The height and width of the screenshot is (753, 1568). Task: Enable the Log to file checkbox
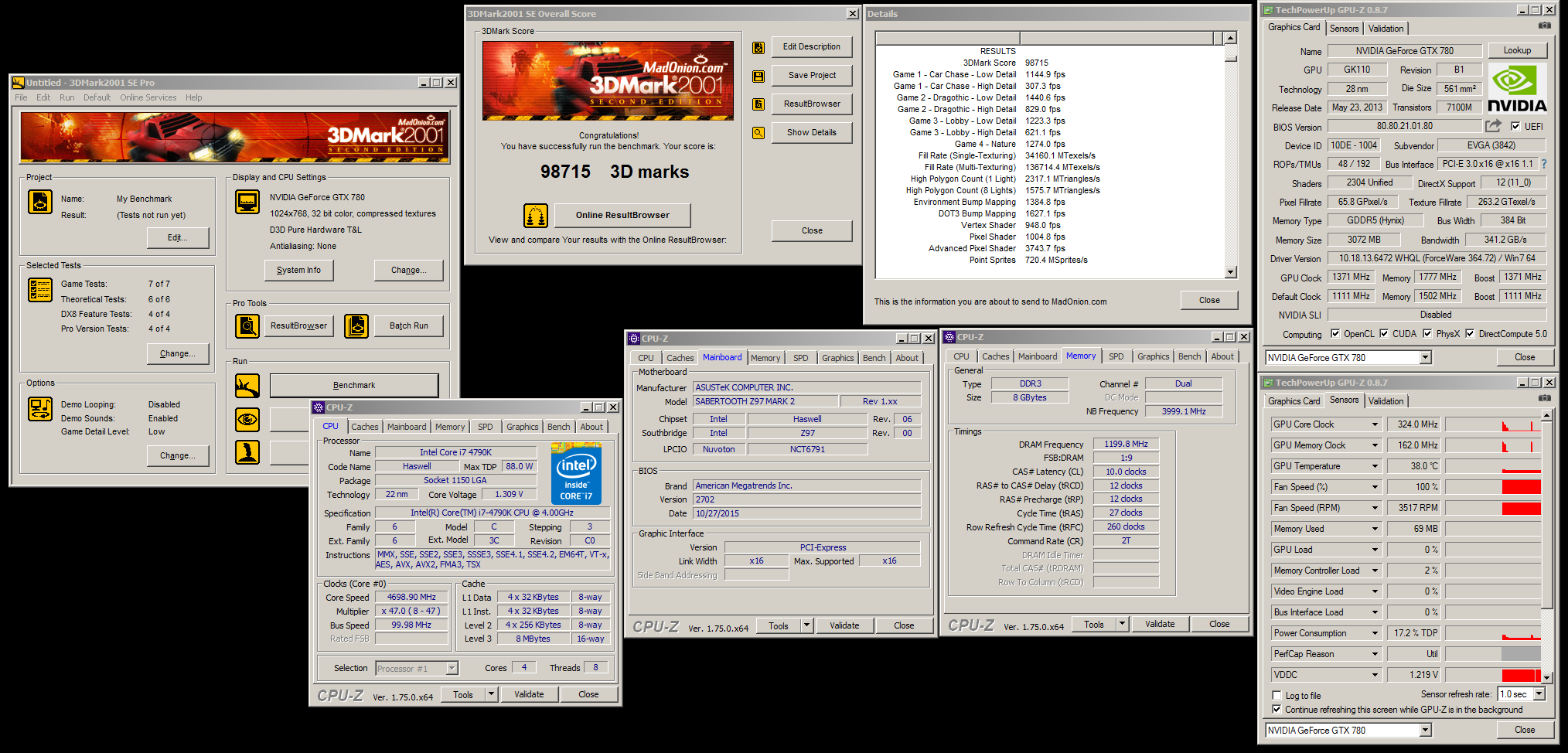pyautogui.click(x=1277, y=696)
